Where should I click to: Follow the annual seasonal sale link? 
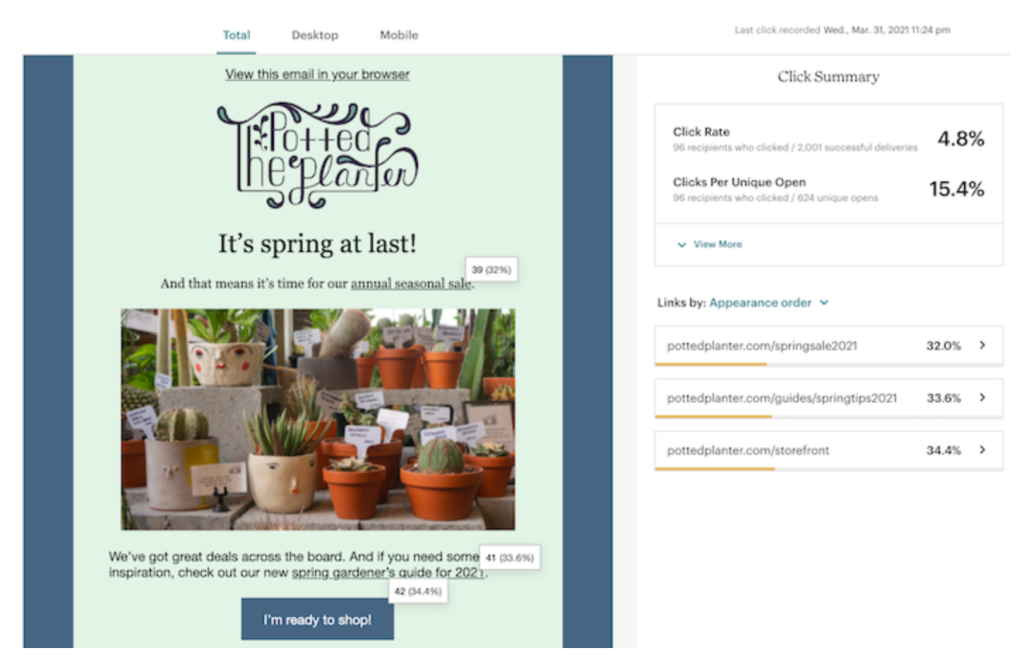coord(411,284)
